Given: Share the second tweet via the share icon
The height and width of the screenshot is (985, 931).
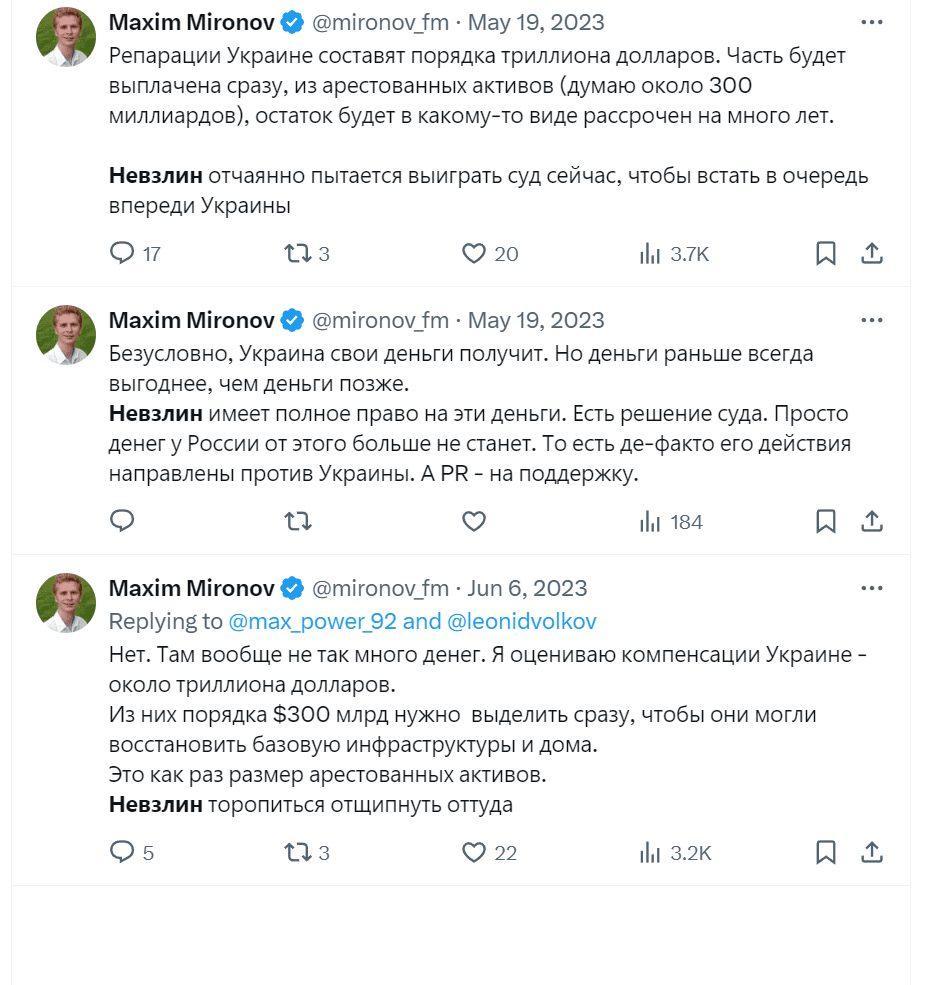Looking at the screenshot, I should [870, 521].
